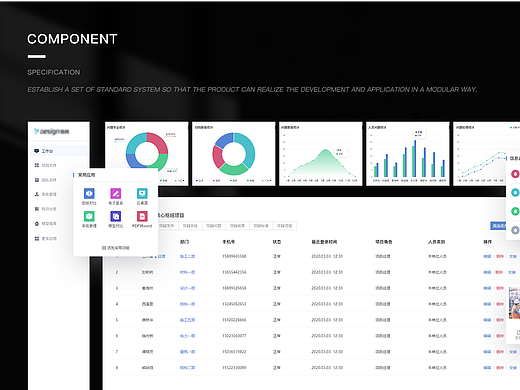Open the dark blue model compare app icon
Viewport: 520px width, 390px height.
(x=116, y=216)
